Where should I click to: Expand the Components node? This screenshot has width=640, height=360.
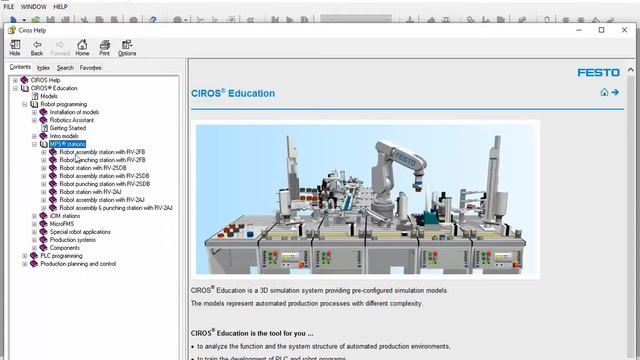click(34, 248)
